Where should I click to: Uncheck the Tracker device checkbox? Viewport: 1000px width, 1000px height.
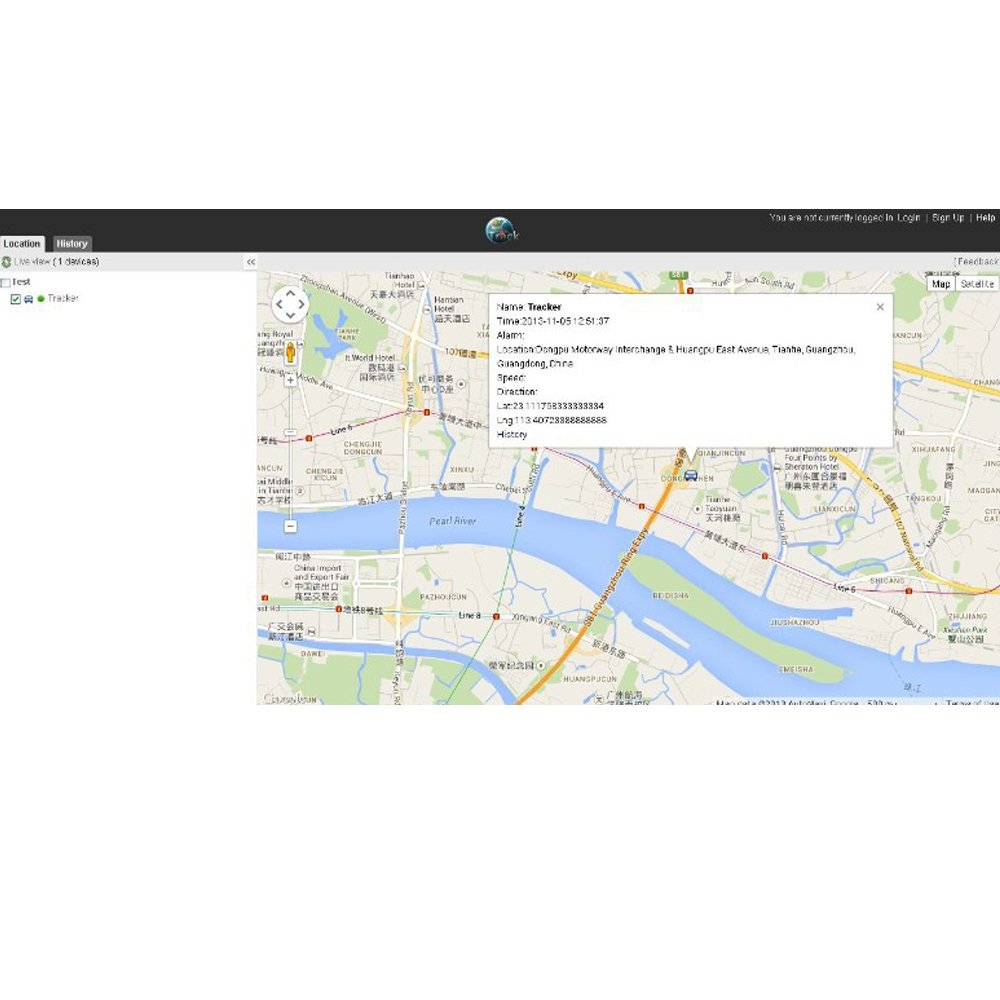point(16,298)
